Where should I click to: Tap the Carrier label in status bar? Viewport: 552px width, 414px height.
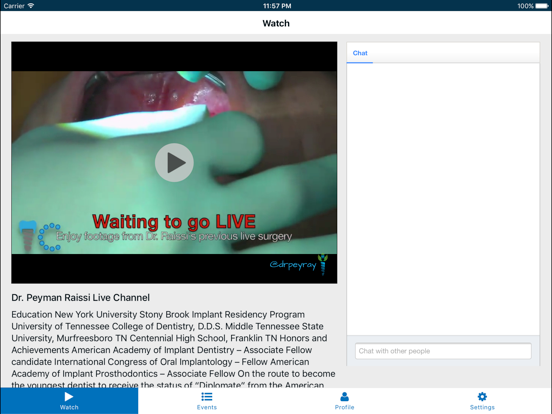(x=14, y=6)
